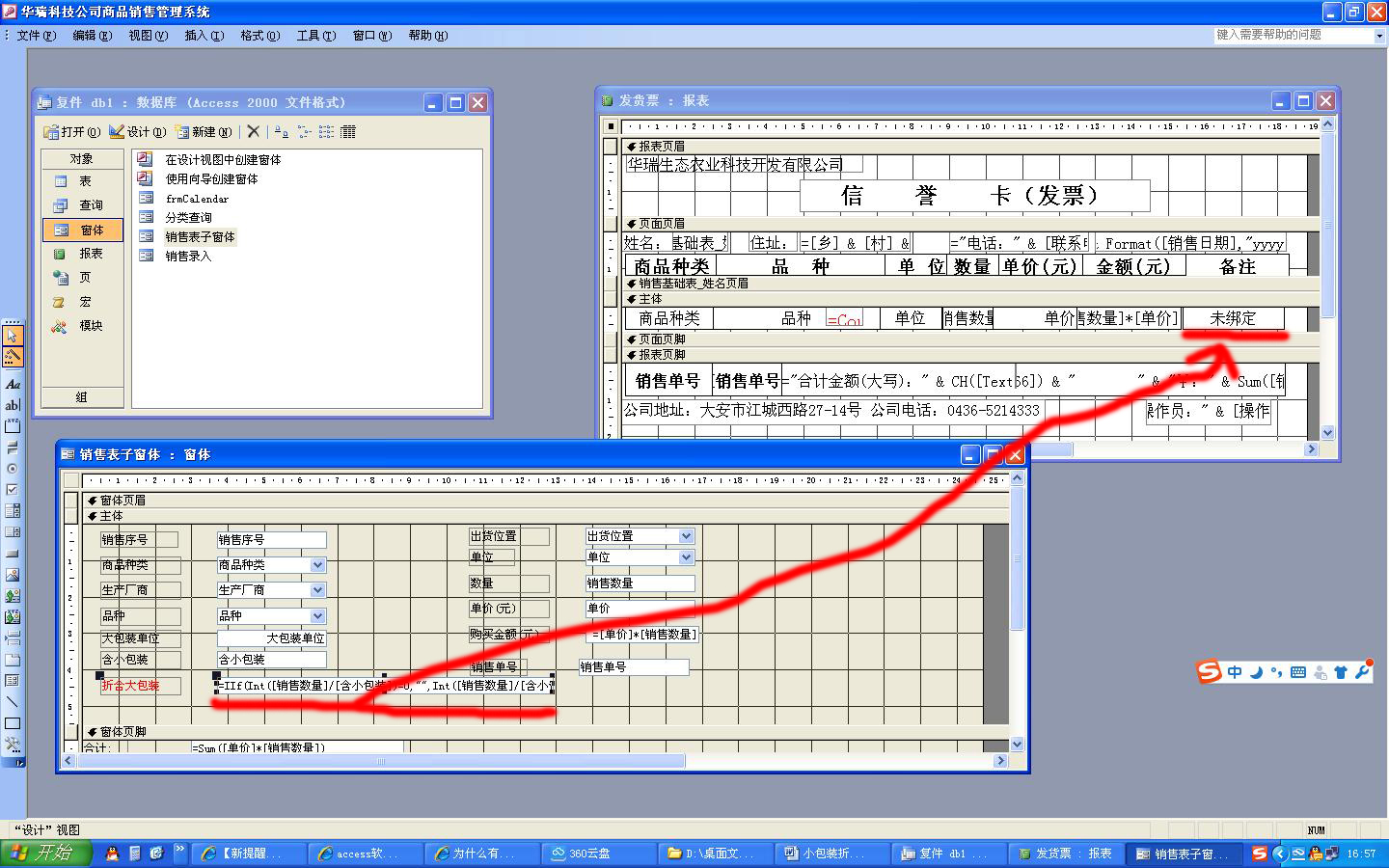The image size is (1389, 868).
Task: Expand the 出货位置 combo box arrow
Action: pyautogui.click(x=686, y=536)
